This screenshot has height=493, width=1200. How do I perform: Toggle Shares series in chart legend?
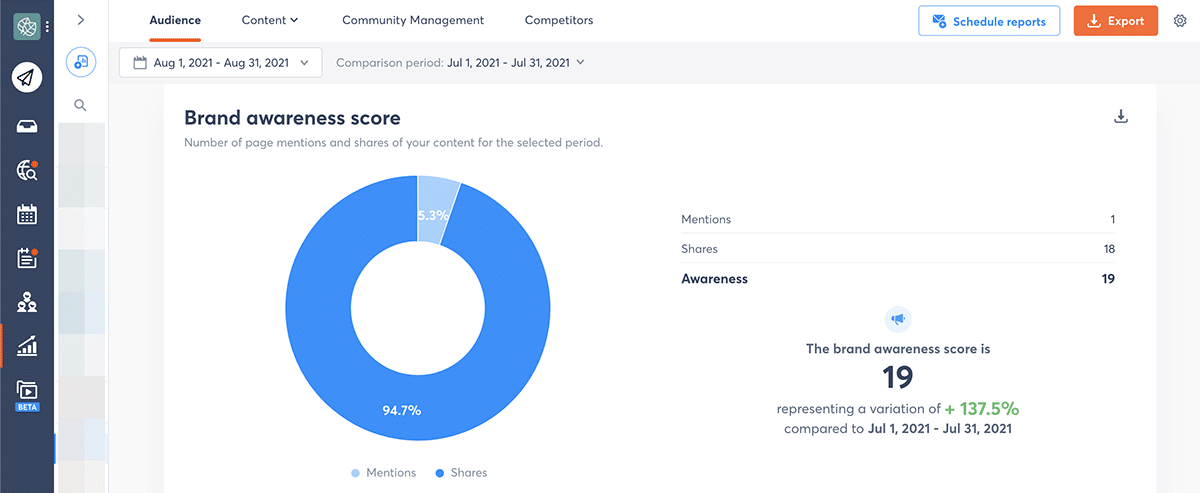click(x=462, y=472)
